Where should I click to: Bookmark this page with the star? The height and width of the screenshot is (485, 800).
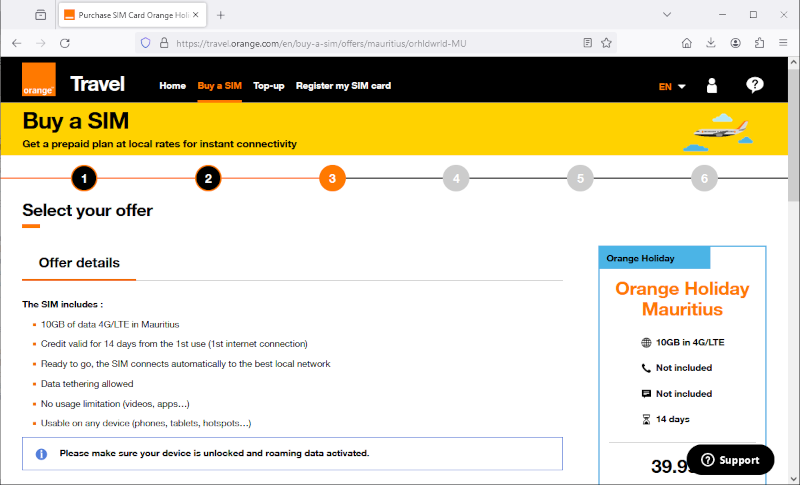[x=606, y=43]
